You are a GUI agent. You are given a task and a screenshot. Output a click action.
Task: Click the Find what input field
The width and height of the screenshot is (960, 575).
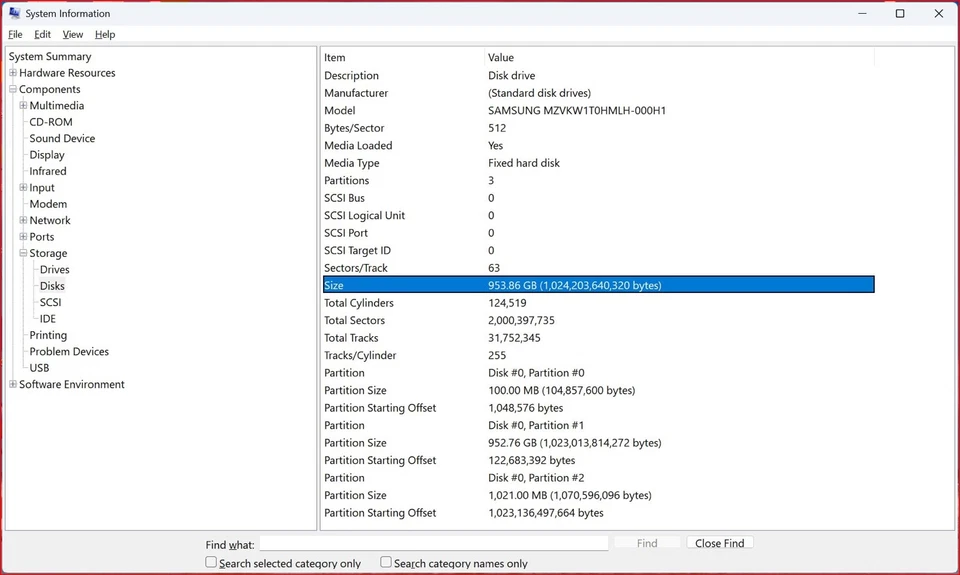point(433,543)
